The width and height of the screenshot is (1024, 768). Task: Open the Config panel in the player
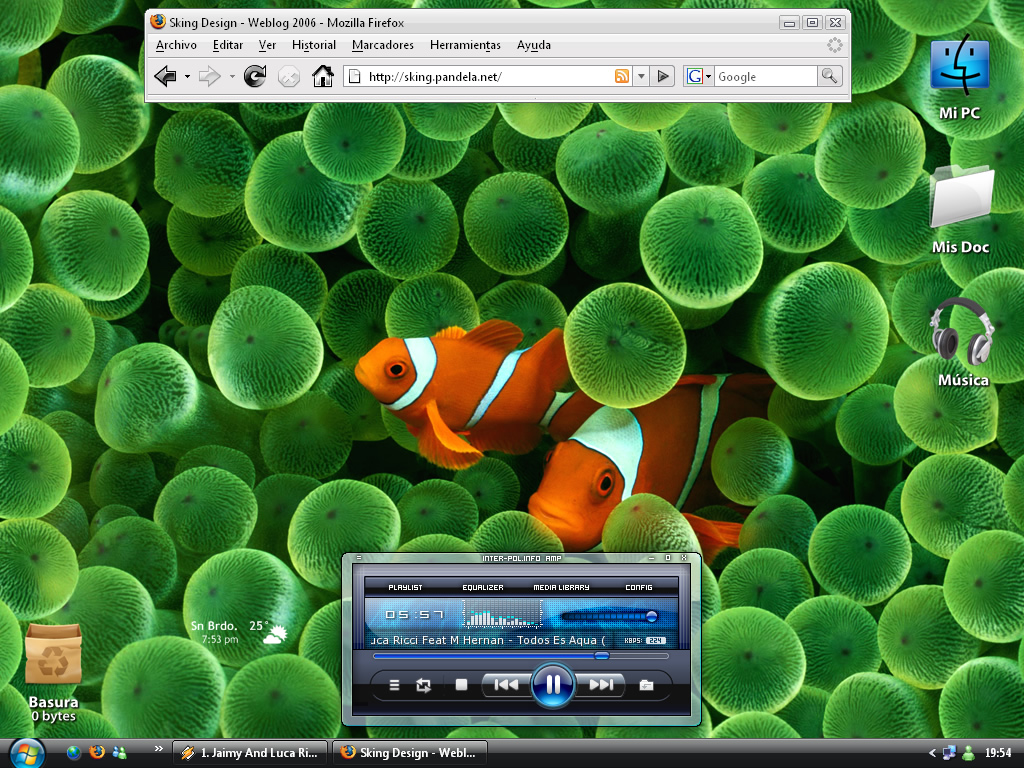639,587
